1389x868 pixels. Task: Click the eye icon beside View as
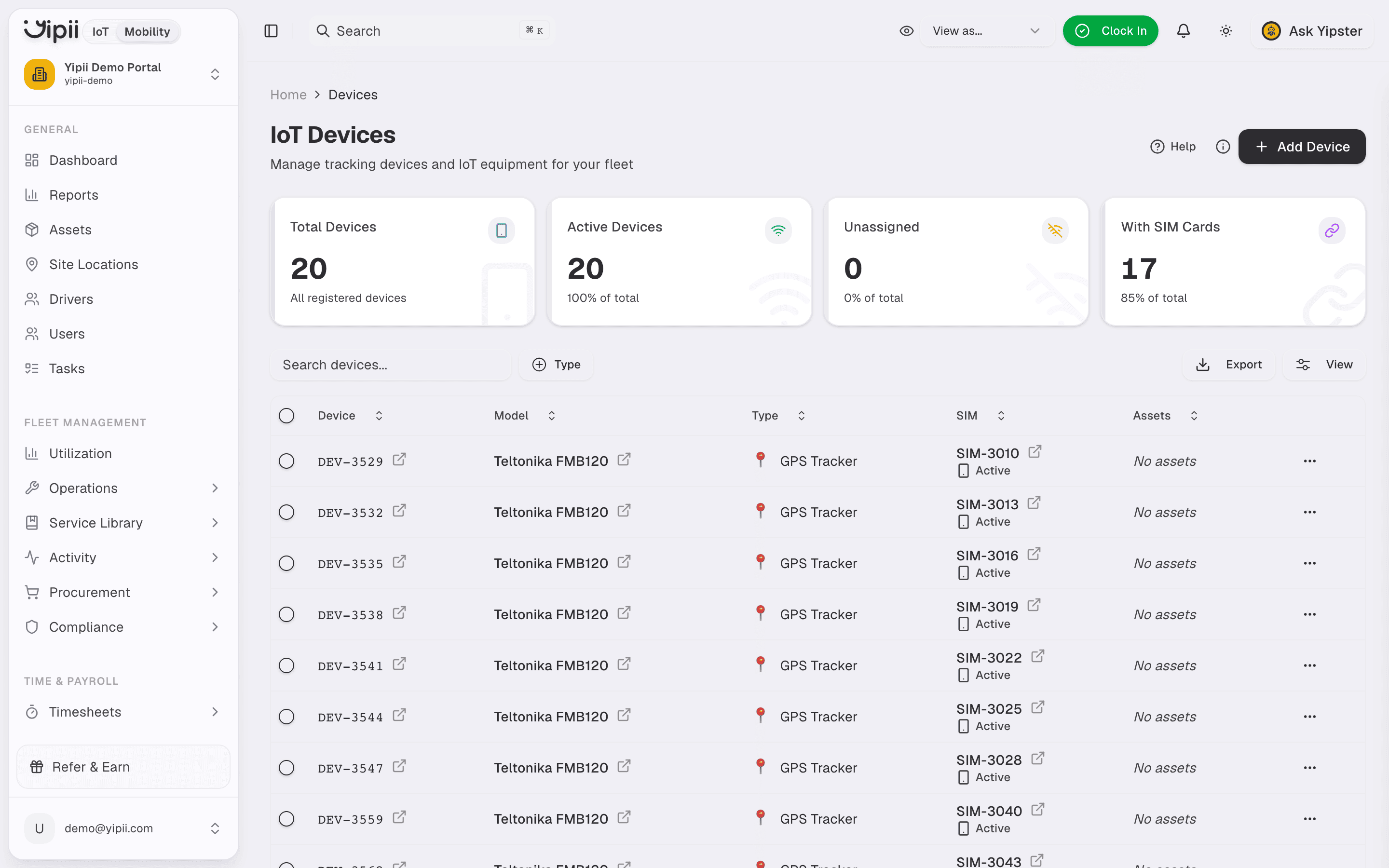tap(906, 31)
